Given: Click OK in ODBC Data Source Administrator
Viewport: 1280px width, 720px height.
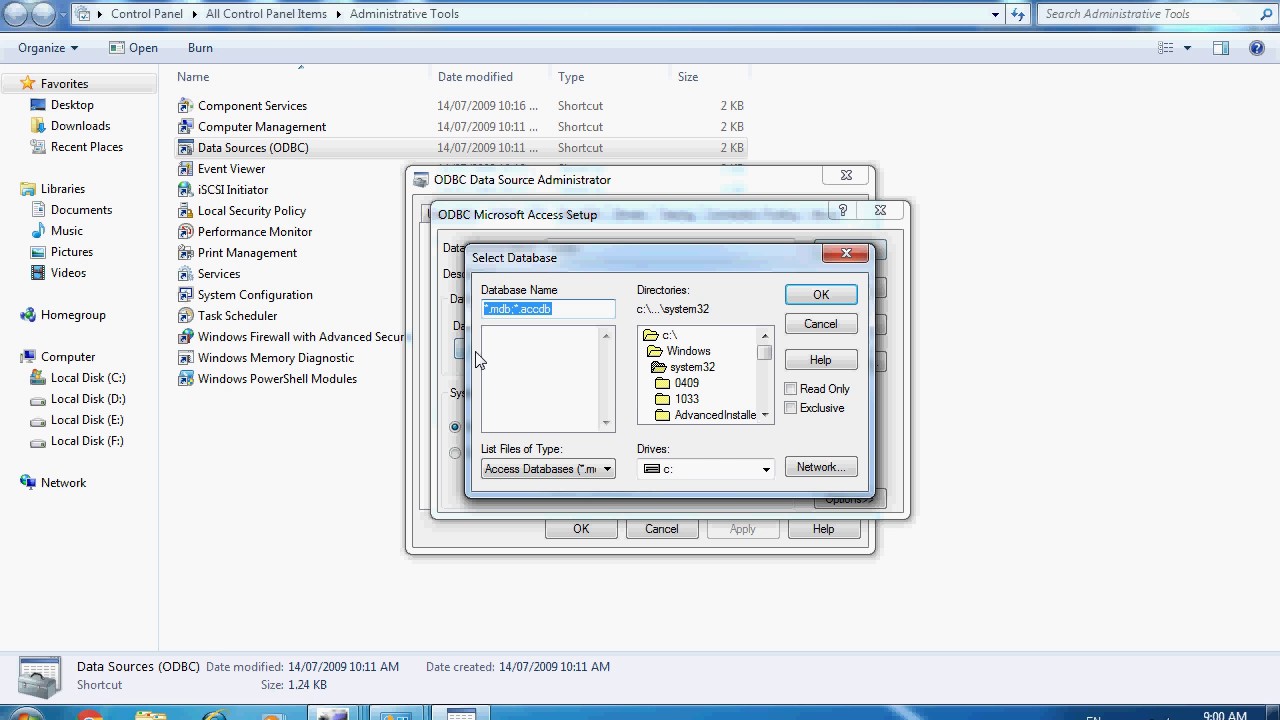Looking at the screenshot, I should point(581,529).
